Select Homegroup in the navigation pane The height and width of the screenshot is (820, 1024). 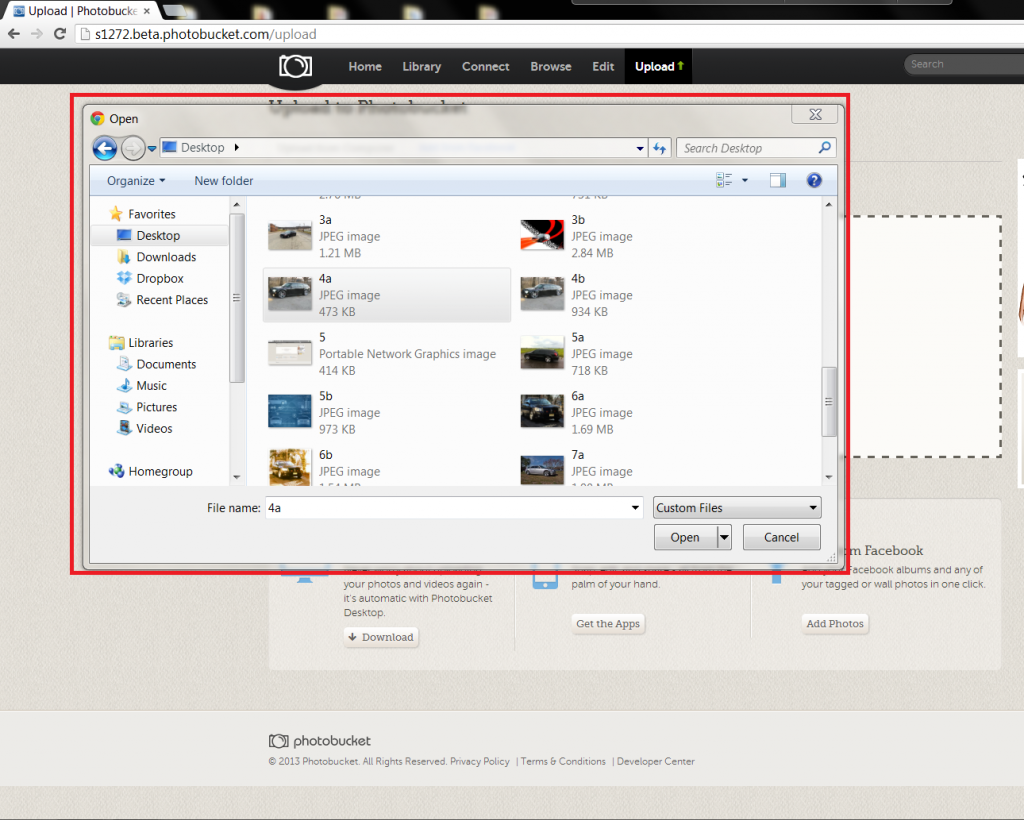click(160, 471)
